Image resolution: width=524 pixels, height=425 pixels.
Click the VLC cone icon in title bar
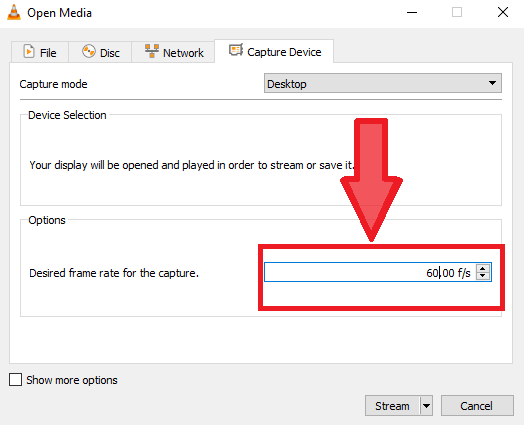14,13
